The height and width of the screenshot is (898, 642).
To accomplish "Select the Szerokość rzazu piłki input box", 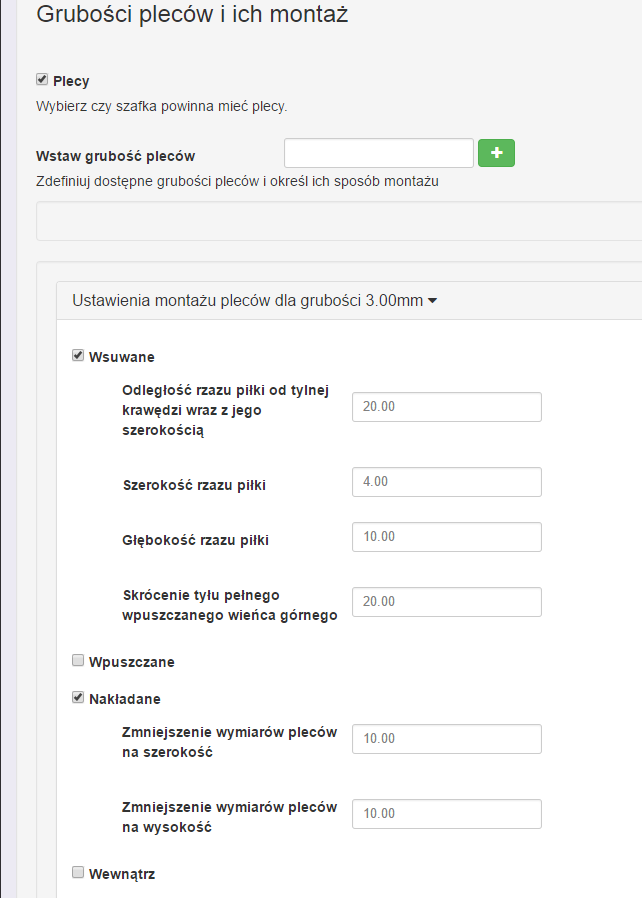I will [446, 482].
